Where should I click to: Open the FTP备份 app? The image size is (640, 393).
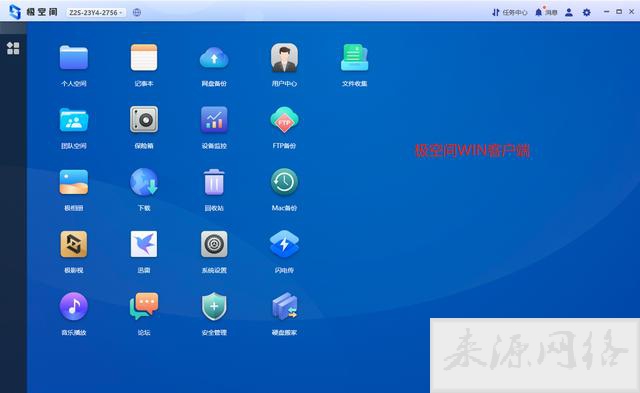284,120
